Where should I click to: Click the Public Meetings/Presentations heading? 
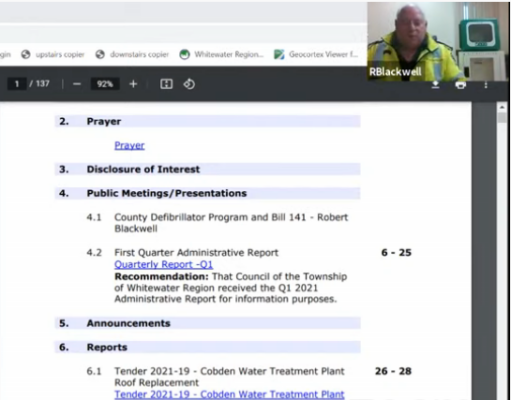point(167,193)
